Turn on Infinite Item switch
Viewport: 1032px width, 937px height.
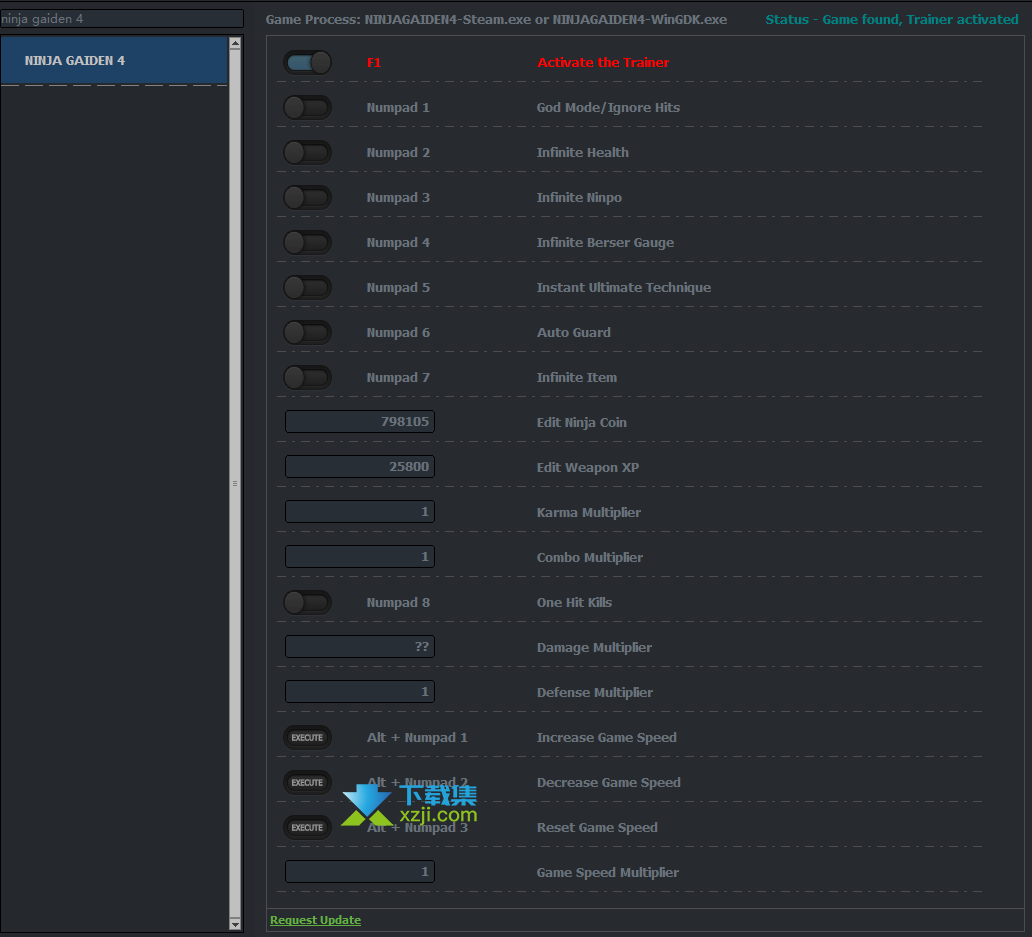(x=307, y=378)
